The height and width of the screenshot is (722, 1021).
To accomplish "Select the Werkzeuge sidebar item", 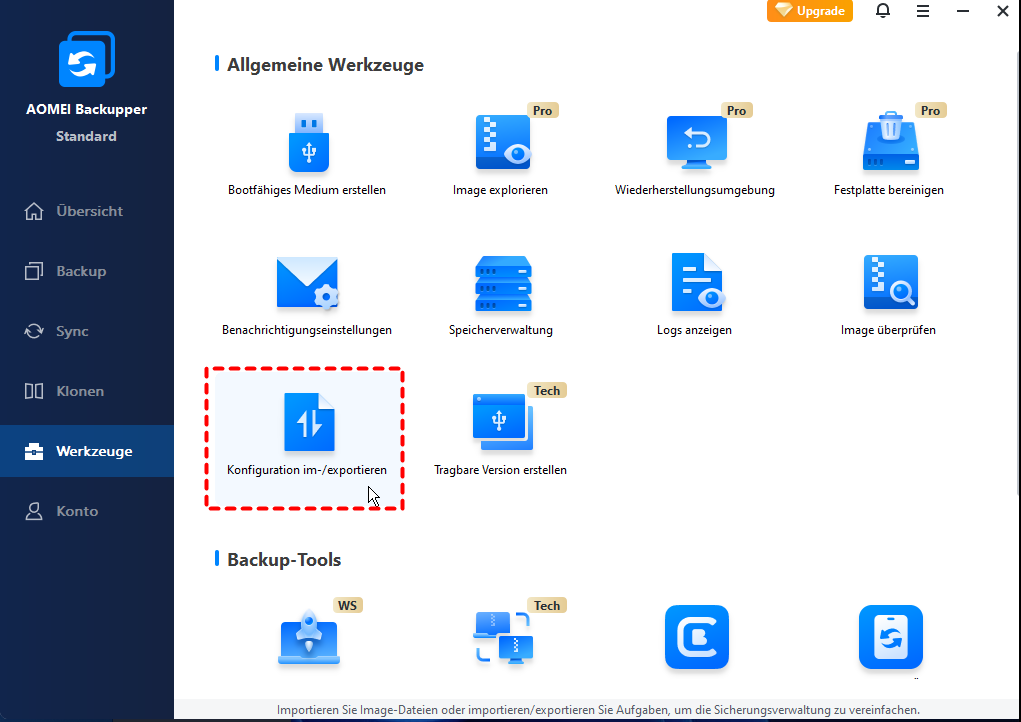I will [87, 451].
